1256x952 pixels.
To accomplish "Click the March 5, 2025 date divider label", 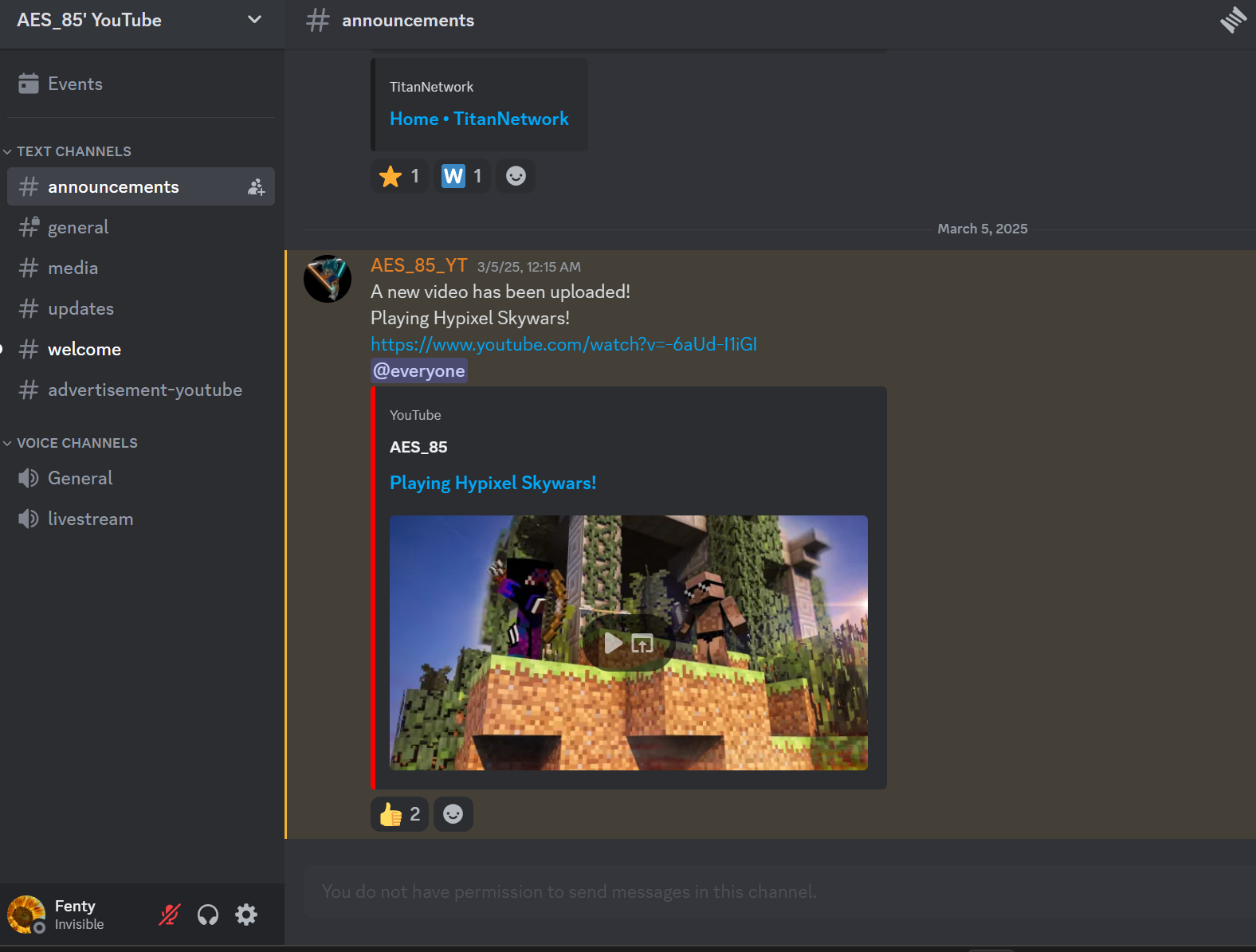I will [x=982, y=229].
